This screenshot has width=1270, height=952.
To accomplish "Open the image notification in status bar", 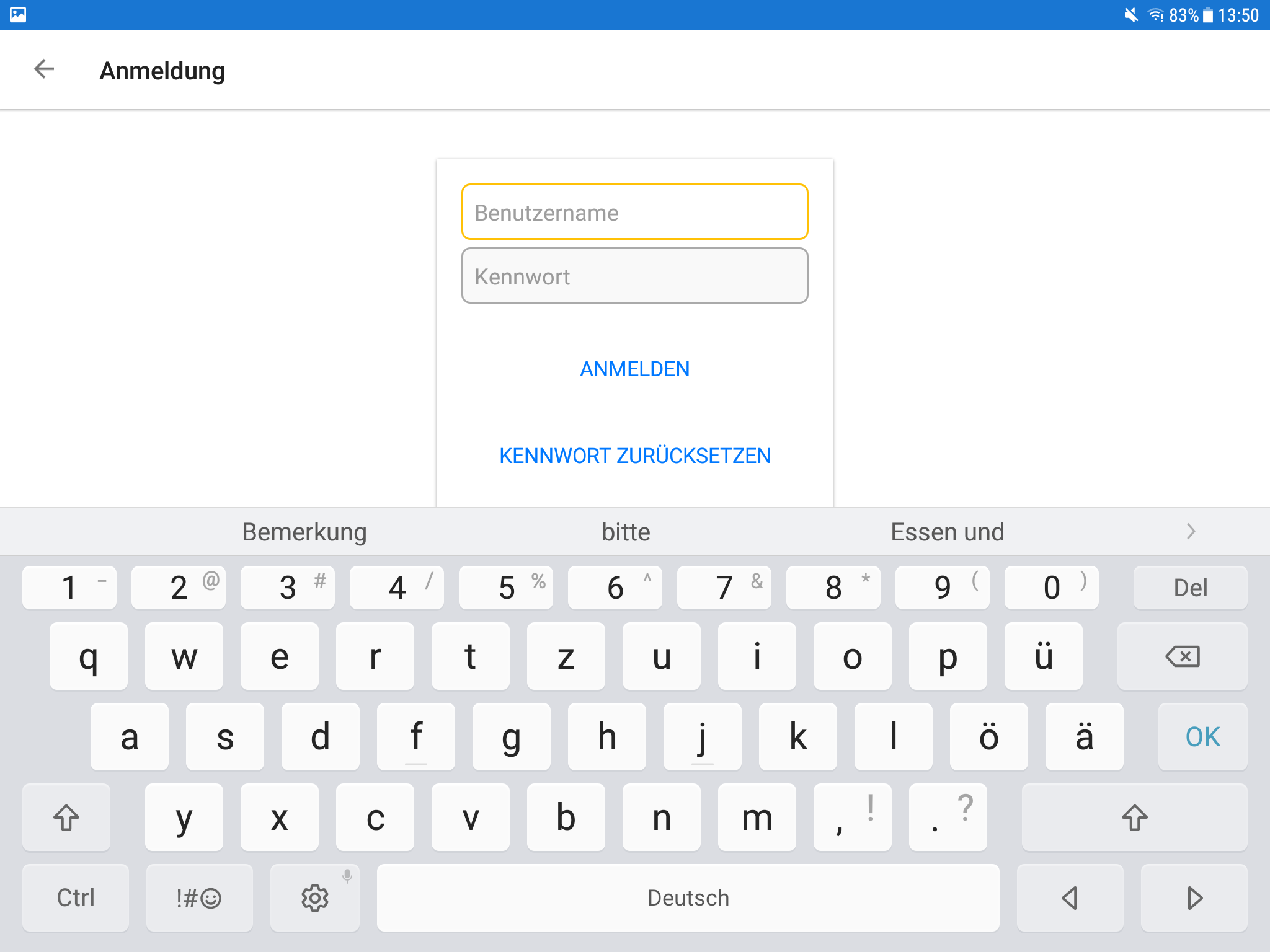I will pos(18,14).
